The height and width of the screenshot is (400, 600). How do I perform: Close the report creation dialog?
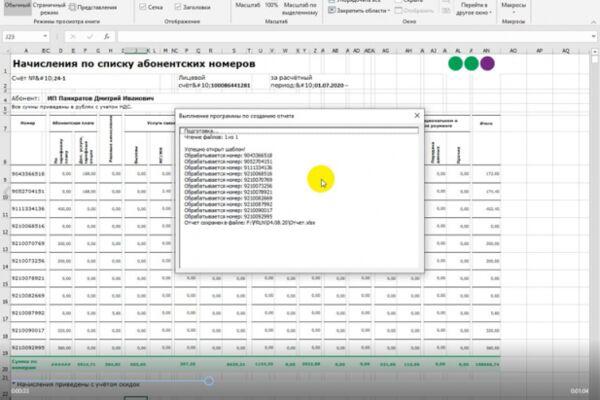point(417,115)
